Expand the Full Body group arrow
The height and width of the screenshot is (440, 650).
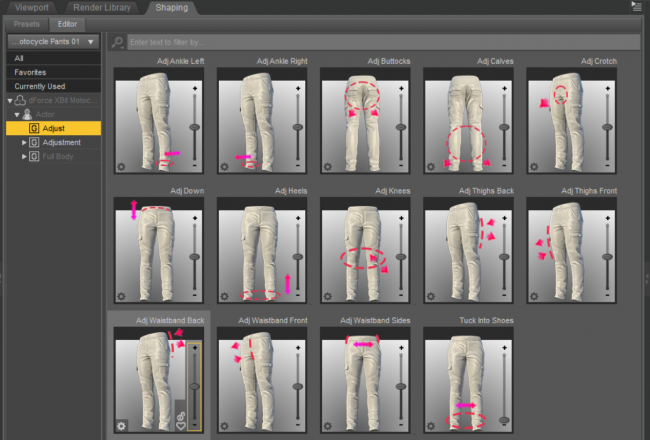[25, 157]
